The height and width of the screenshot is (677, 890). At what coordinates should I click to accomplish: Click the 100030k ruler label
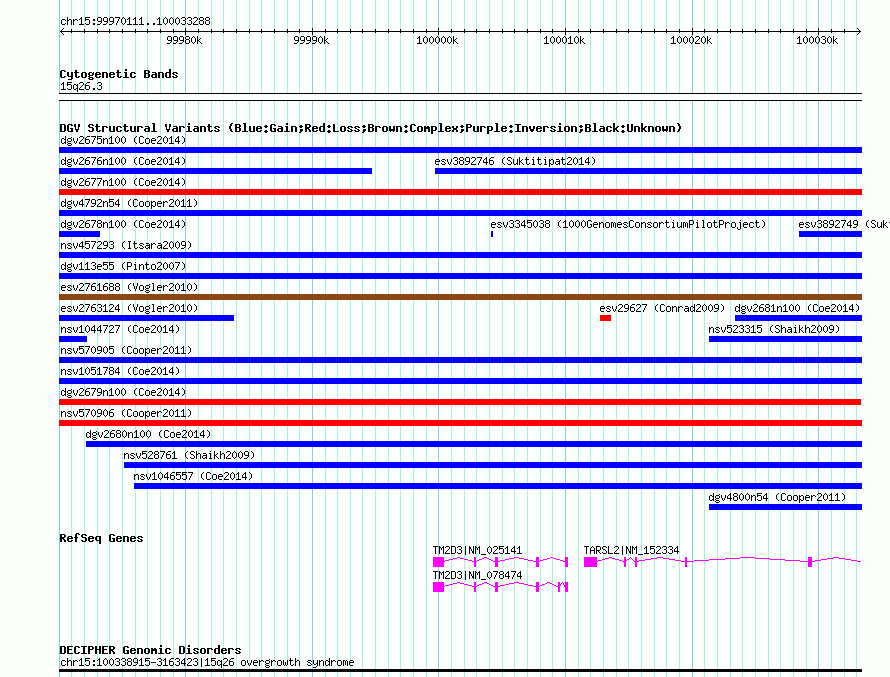pos(817,40)
